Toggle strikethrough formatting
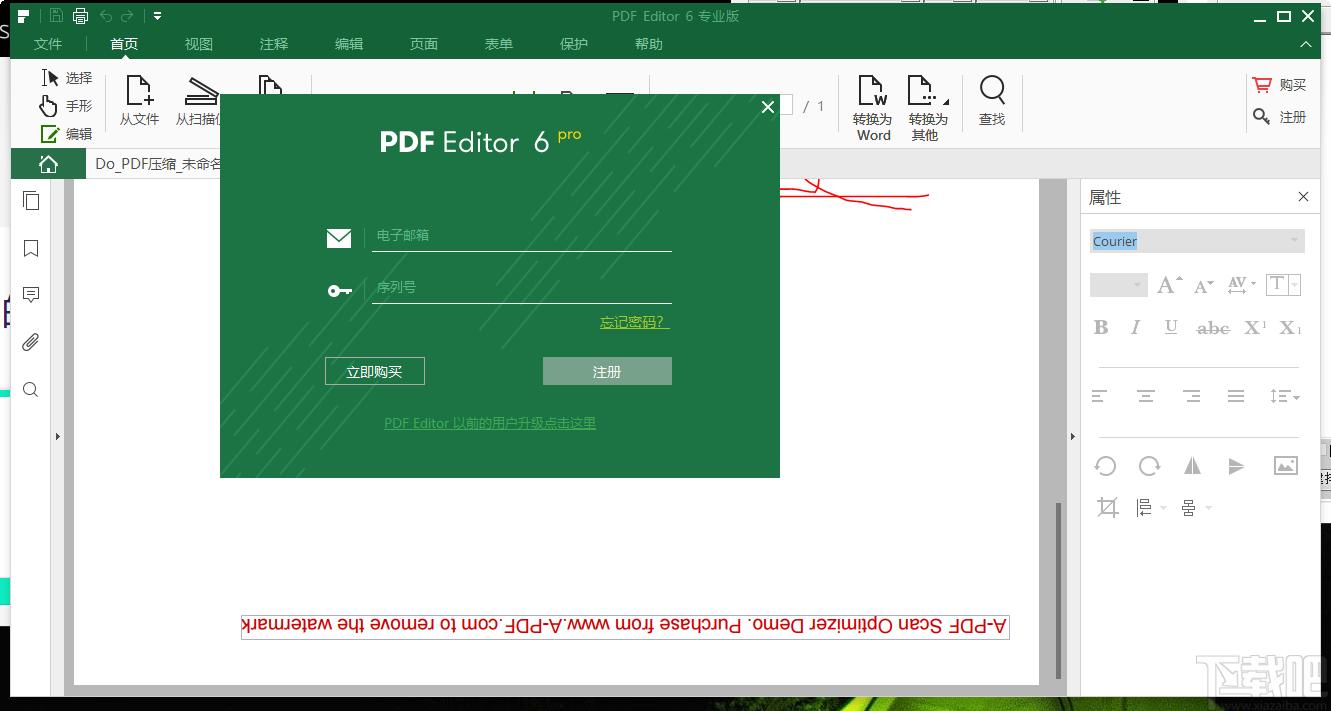 click(x=1213, y=328)
